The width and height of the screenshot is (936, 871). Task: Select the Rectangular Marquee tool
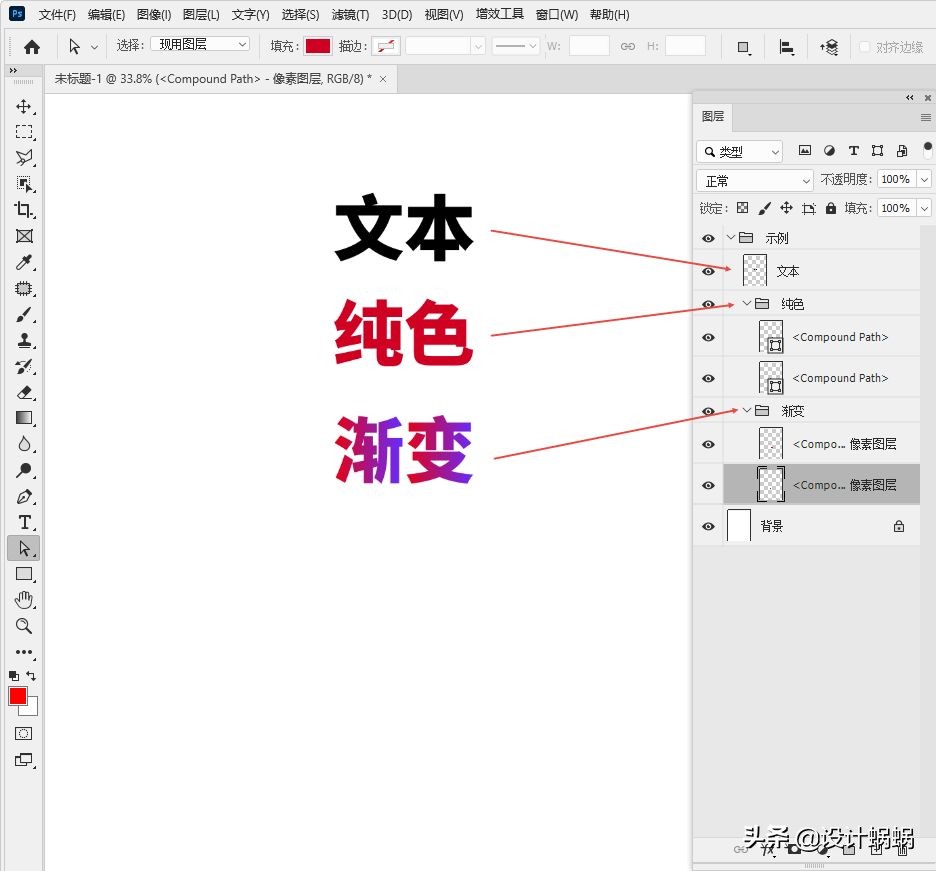(24, 132)
